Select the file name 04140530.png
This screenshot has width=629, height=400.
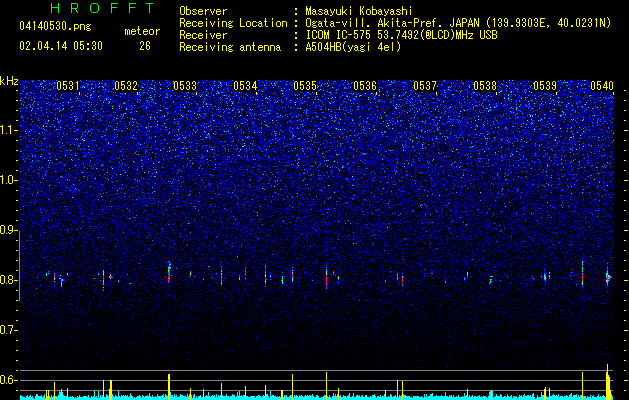(55, 27)
